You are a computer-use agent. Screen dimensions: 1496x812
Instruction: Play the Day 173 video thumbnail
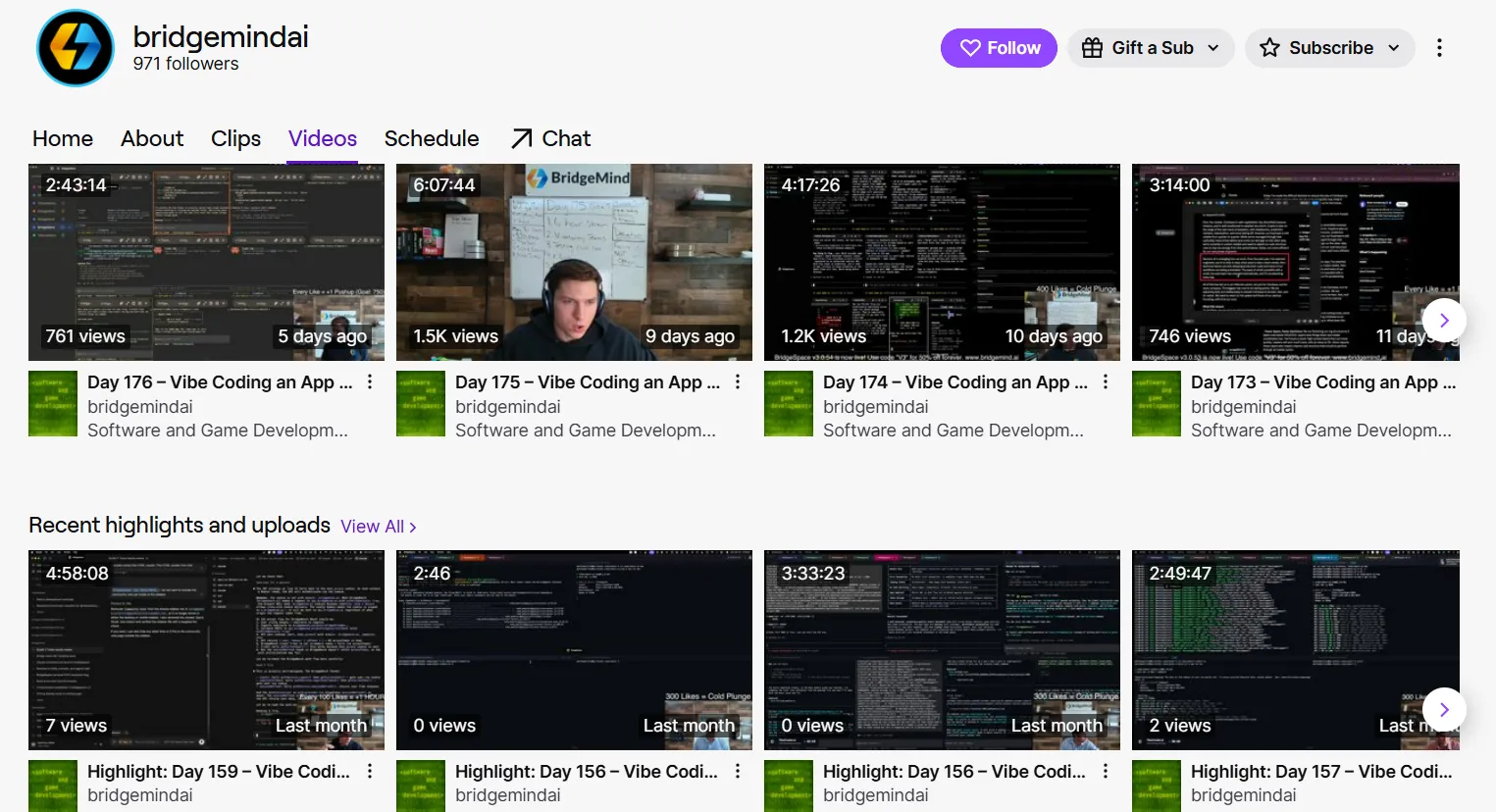pos(1296,262)
